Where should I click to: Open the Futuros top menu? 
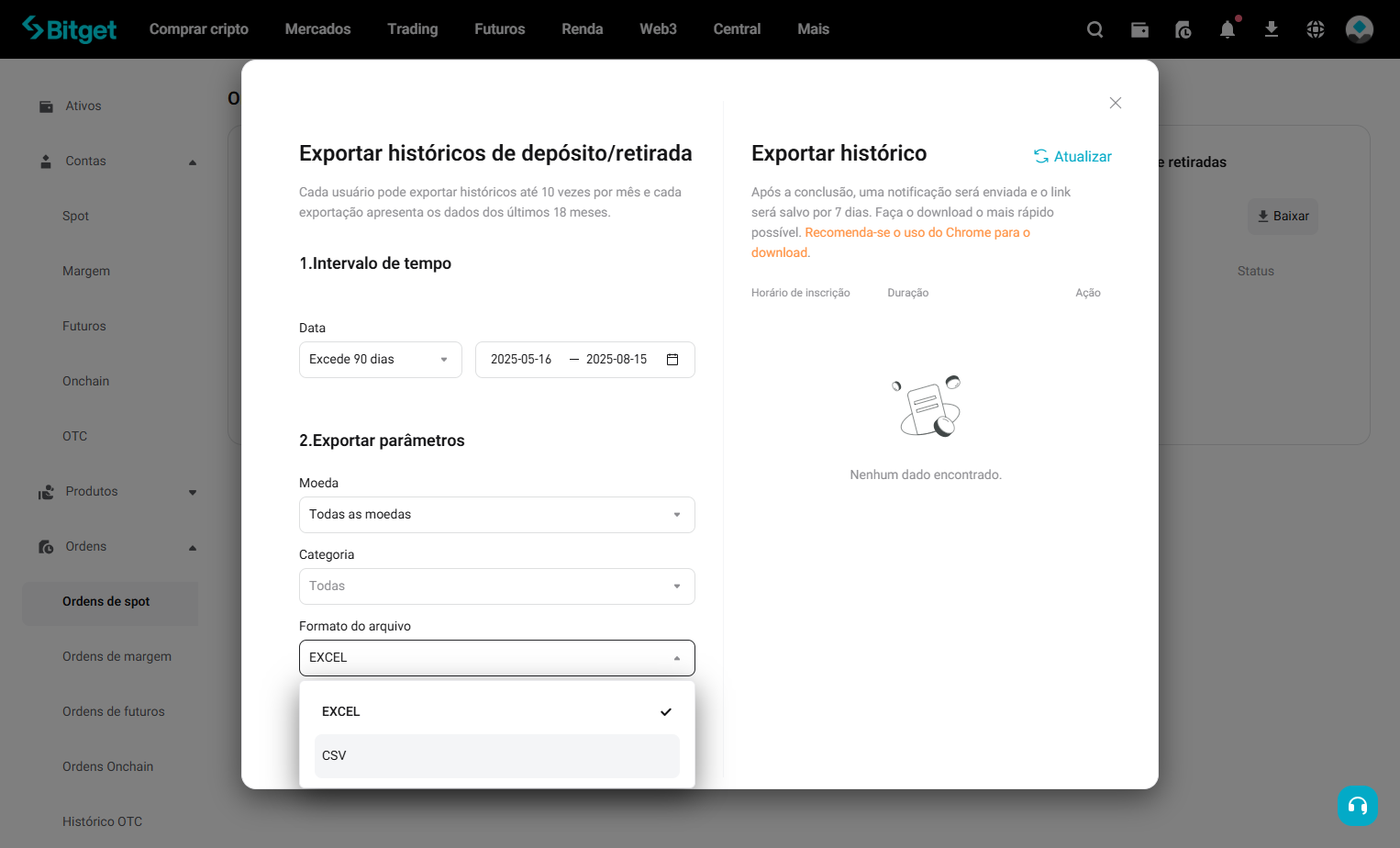pos(500,29)
